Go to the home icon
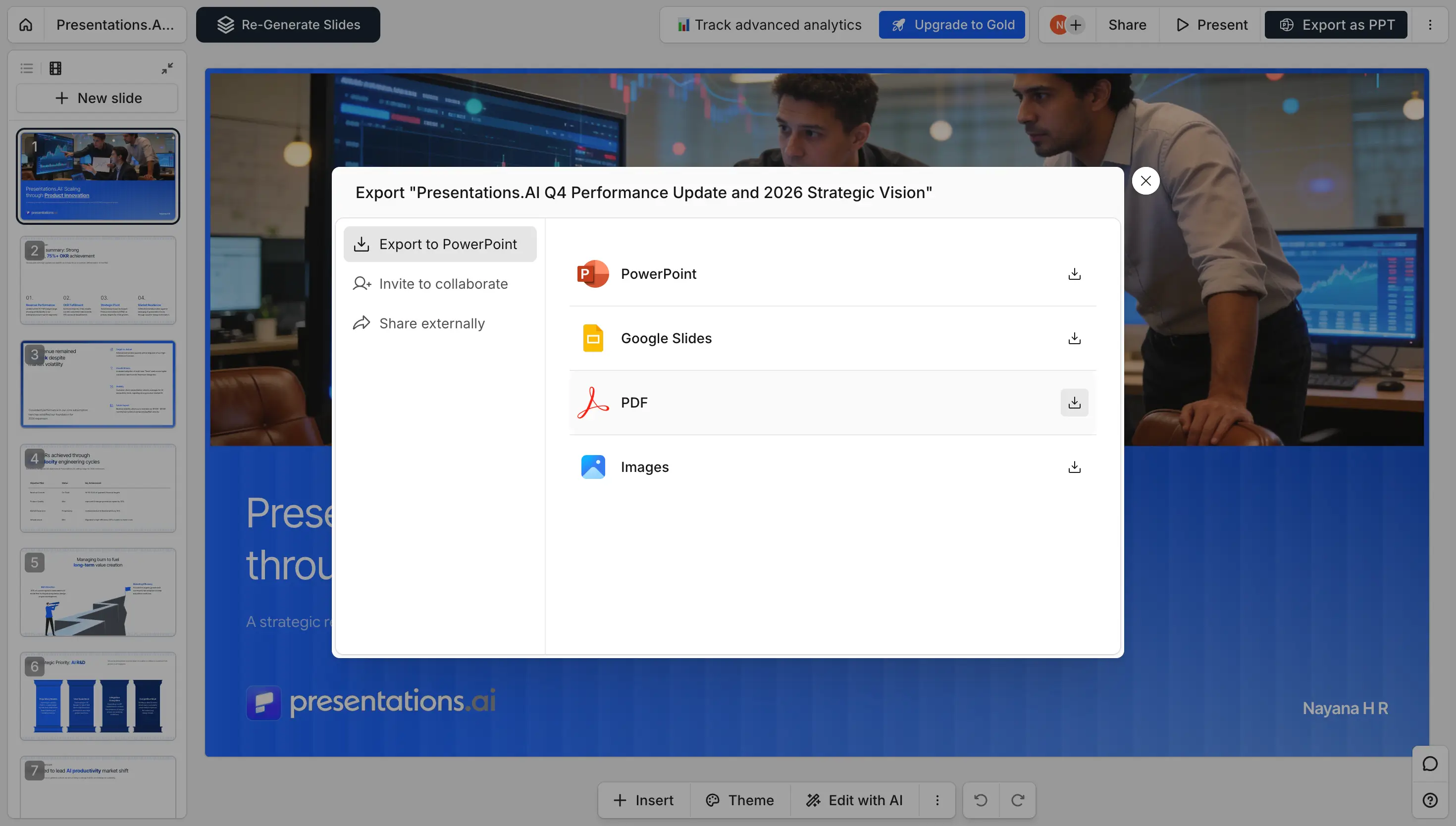The height and width of the screenshot is (826, 1456). tap(26, 25)
